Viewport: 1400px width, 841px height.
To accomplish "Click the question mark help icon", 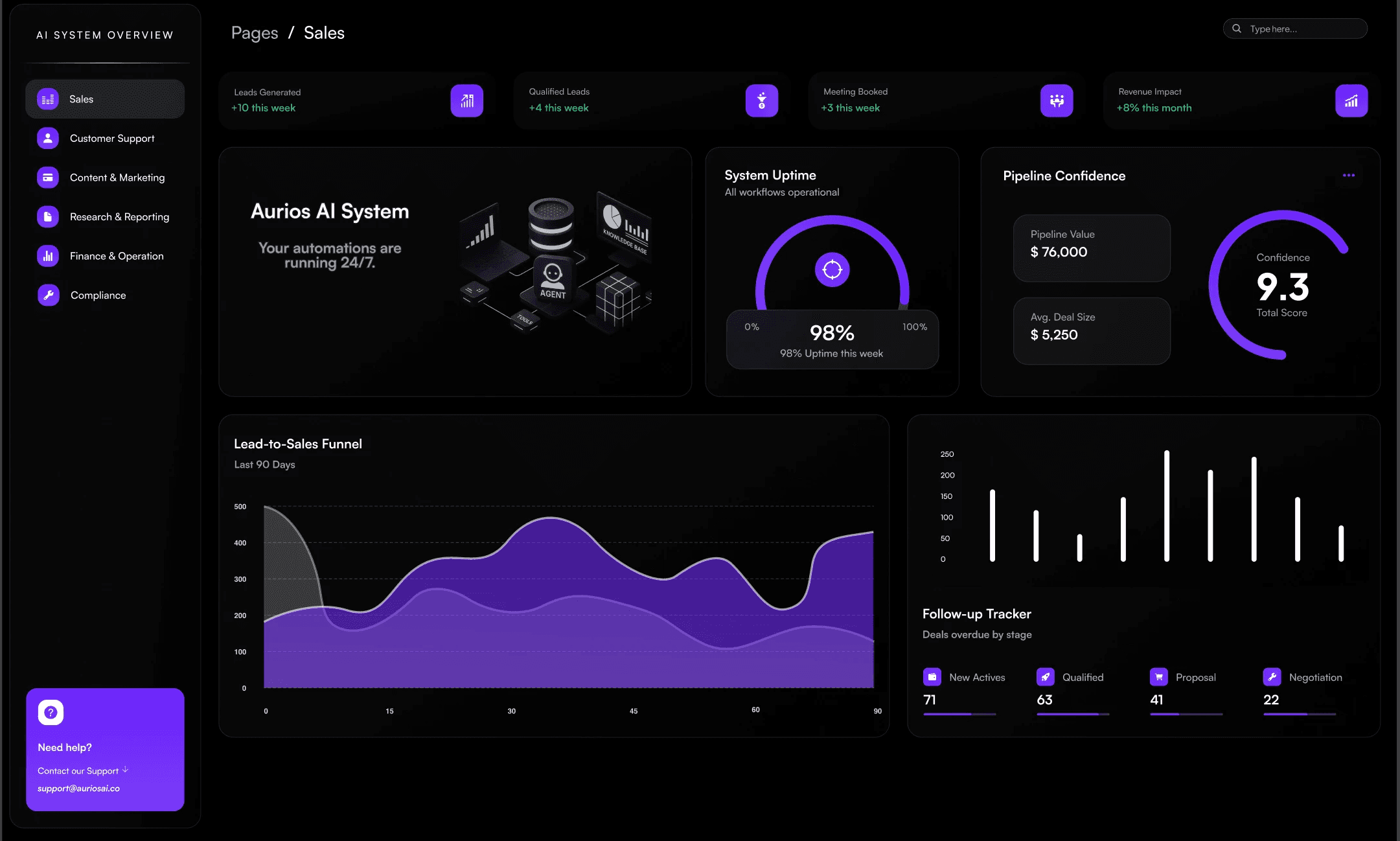I will click(x=51, y=712).
